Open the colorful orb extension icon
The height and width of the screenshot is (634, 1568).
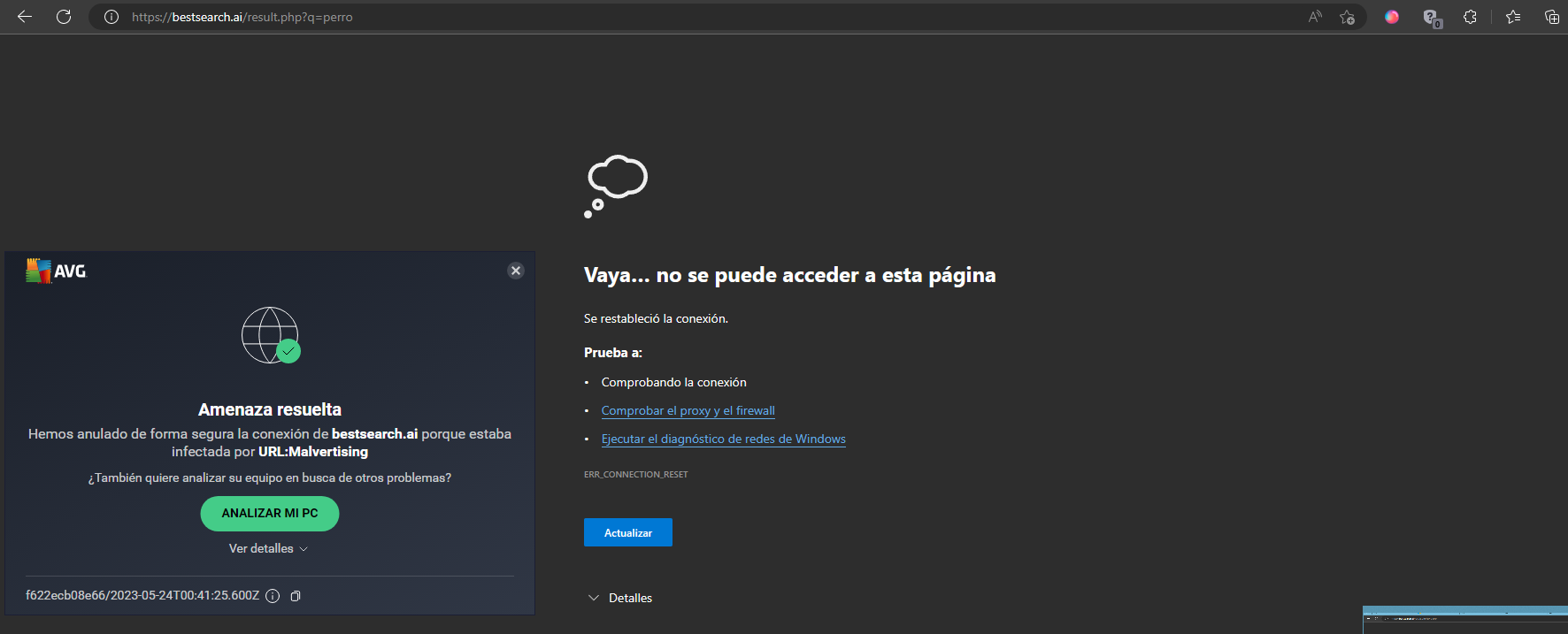pos(1392,17)
